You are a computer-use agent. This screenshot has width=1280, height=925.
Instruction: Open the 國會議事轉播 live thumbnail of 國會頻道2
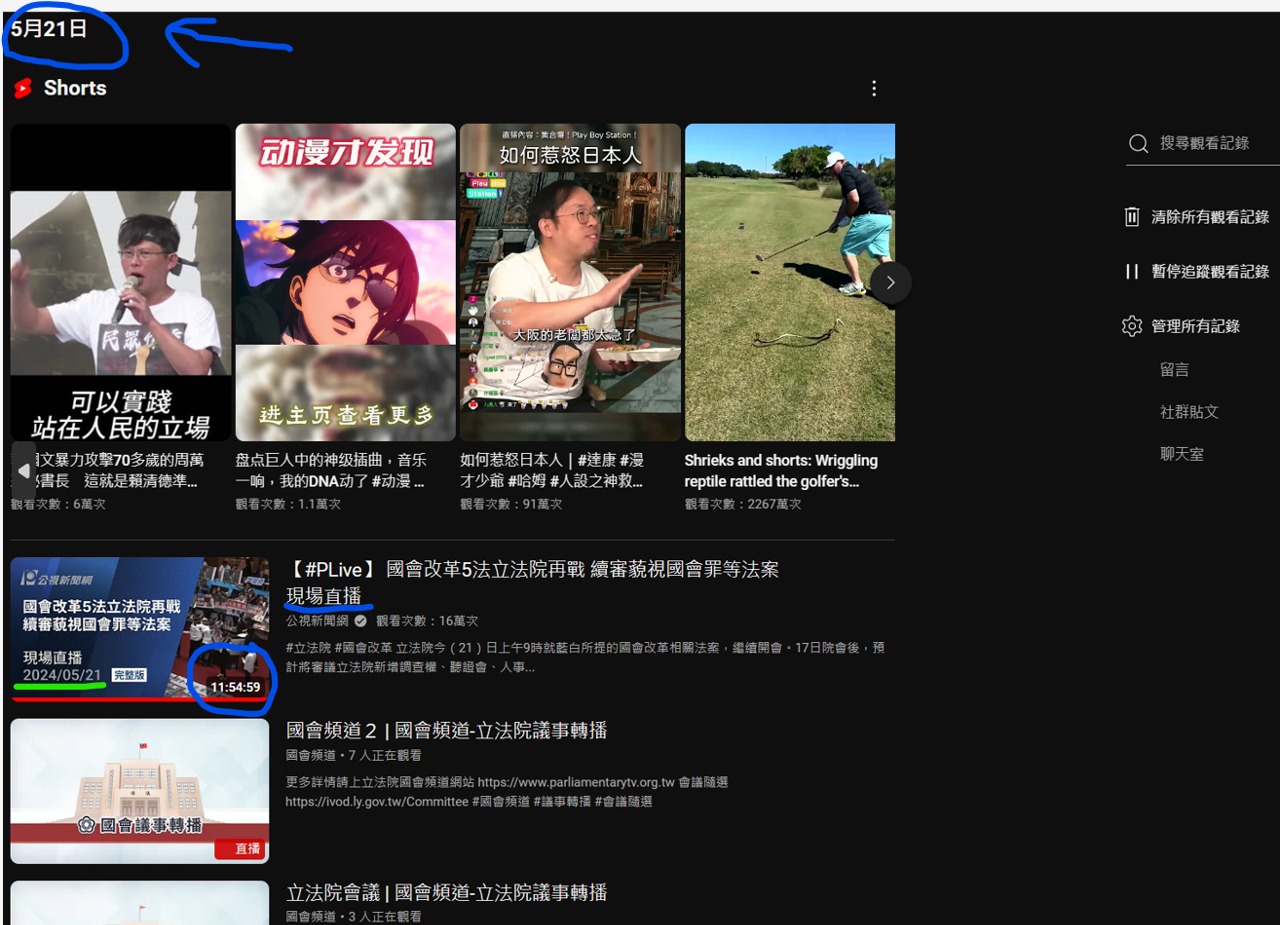click(140, 791)
